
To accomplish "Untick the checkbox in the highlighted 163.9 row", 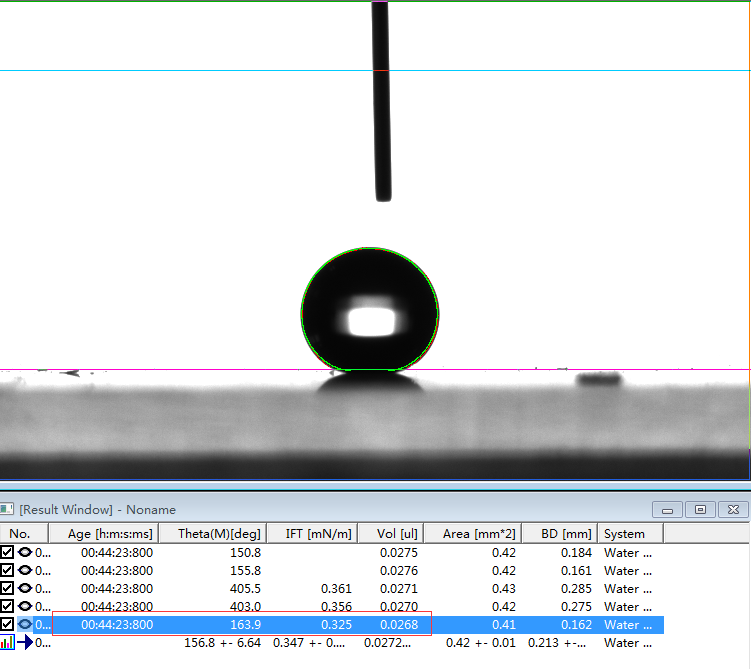I will pyautogui.click(x=8, y=624).
